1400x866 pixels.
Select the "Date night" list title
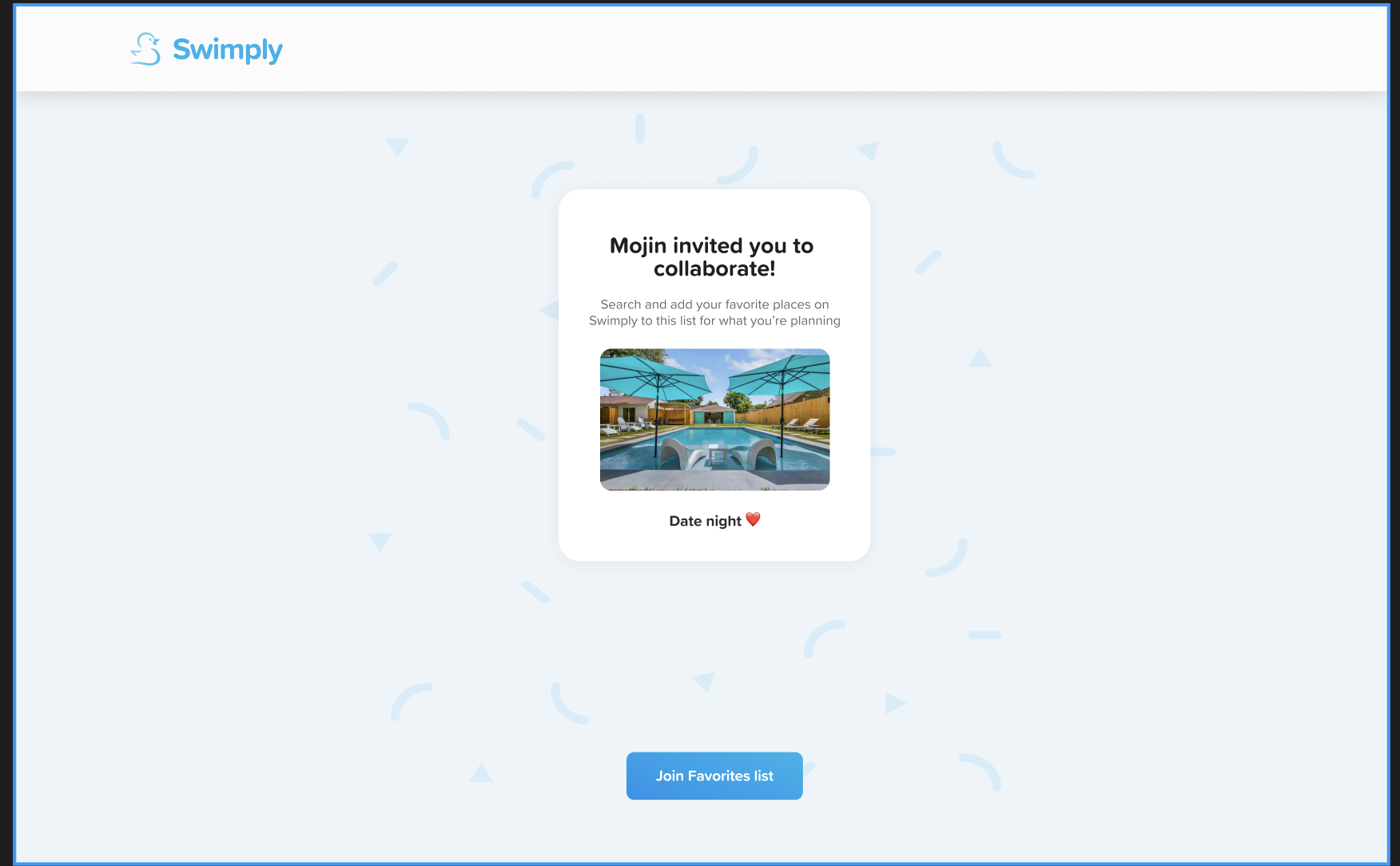pos(705,521)
